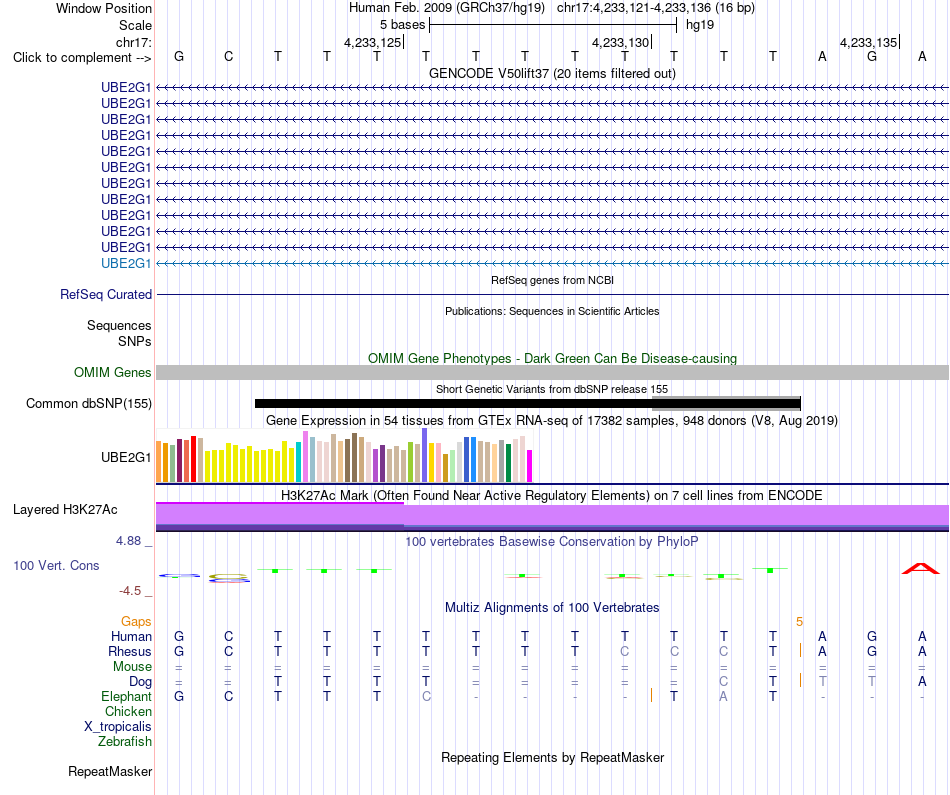Click the light A base in Elephant row
950x795 pixels.
[723, 697]
